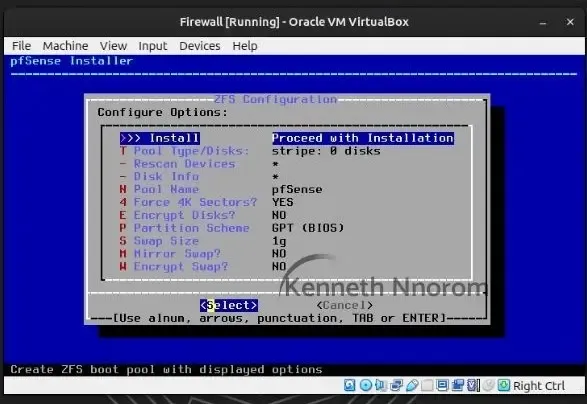Select the Install option row
Screen dimensions: 587x404
(x=287, y=138)
